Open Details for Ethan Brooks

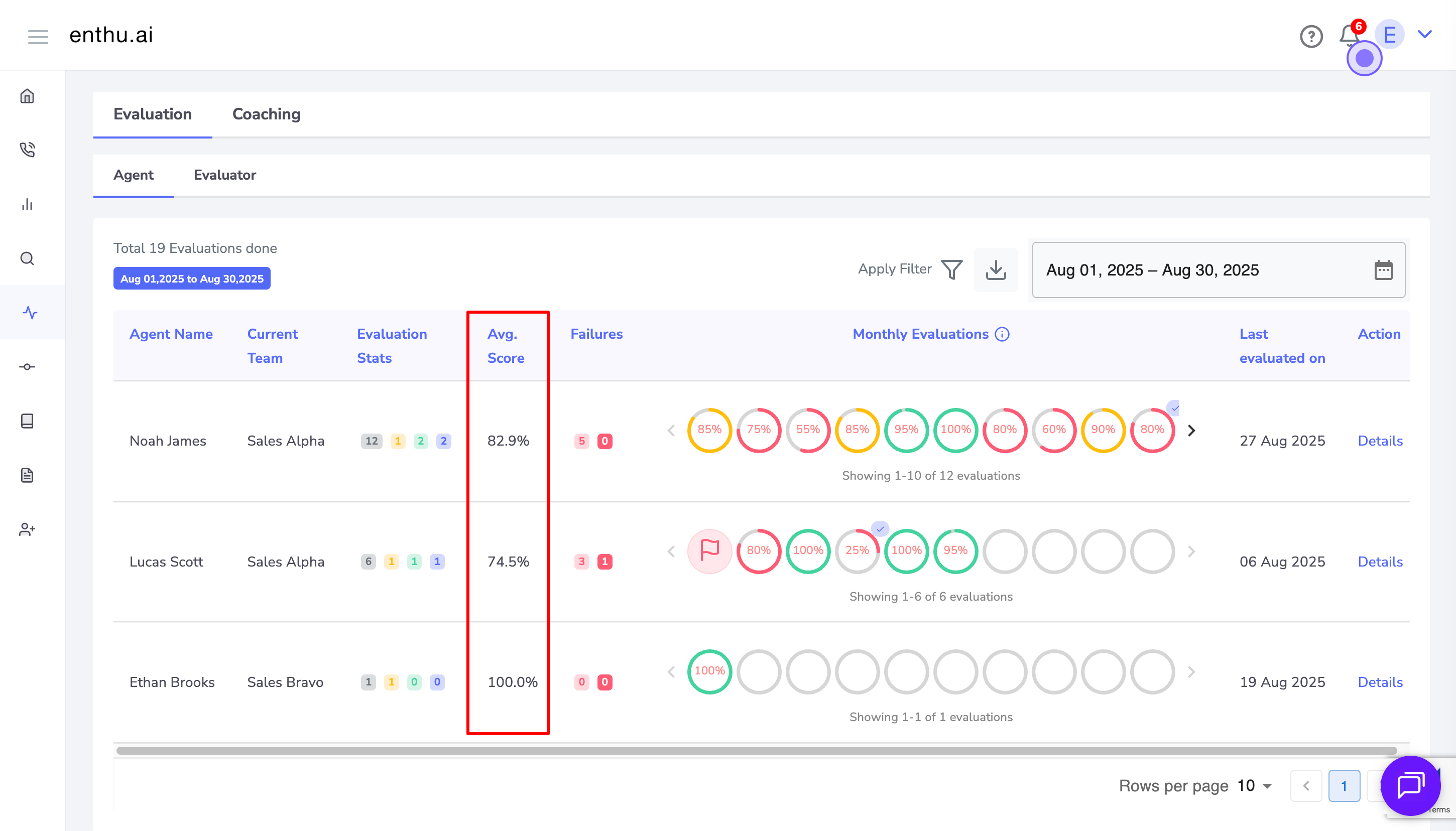(x=1380, y=682)
